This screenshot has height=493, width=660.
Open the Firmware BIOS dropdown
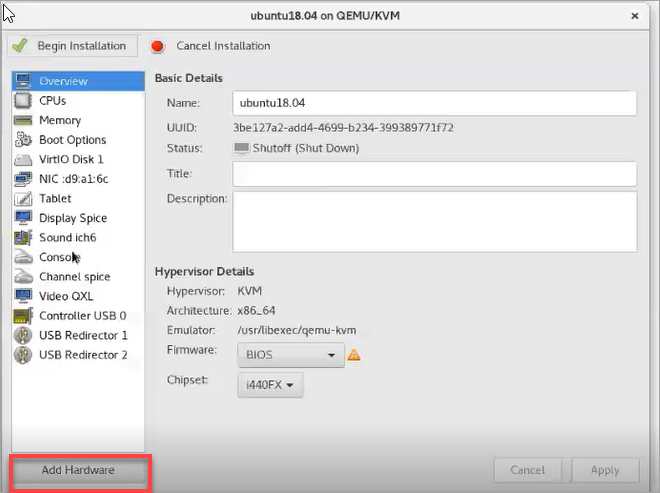point(290,355)
